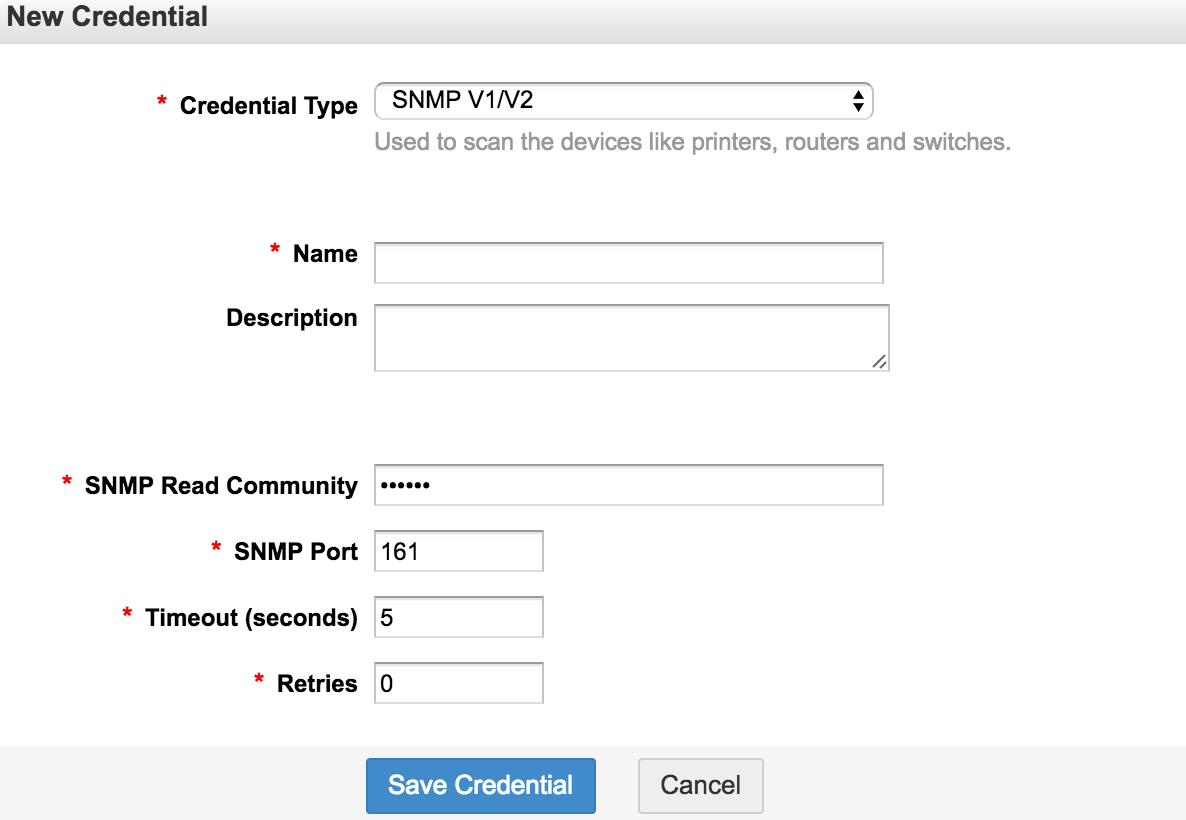The image size is (1186, 820).
Task: Select the SNMP Port field showing 161
Action: tap(458, 551)
